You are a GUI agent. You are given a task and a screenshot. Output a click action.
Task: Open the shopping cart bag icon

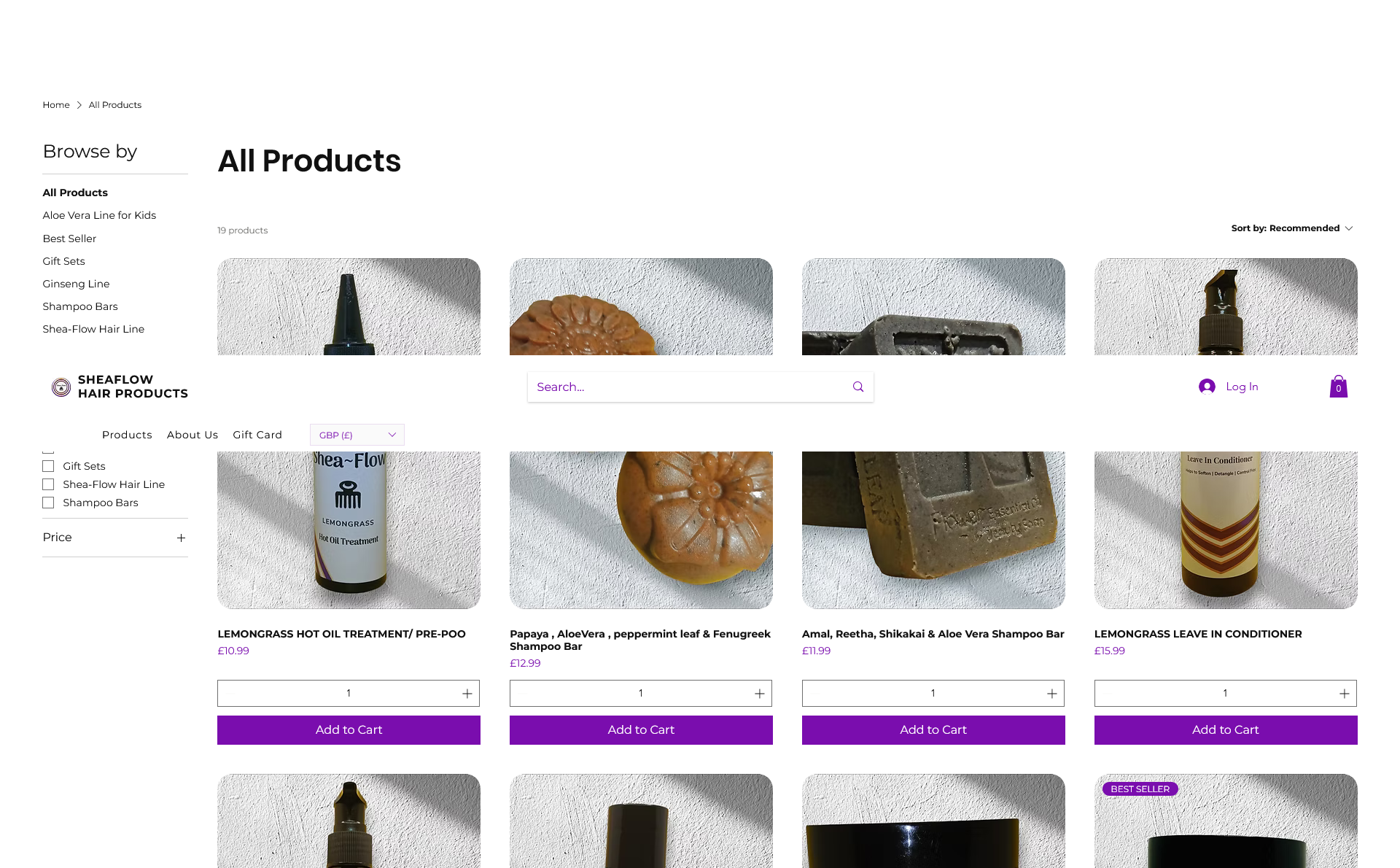1339,387
